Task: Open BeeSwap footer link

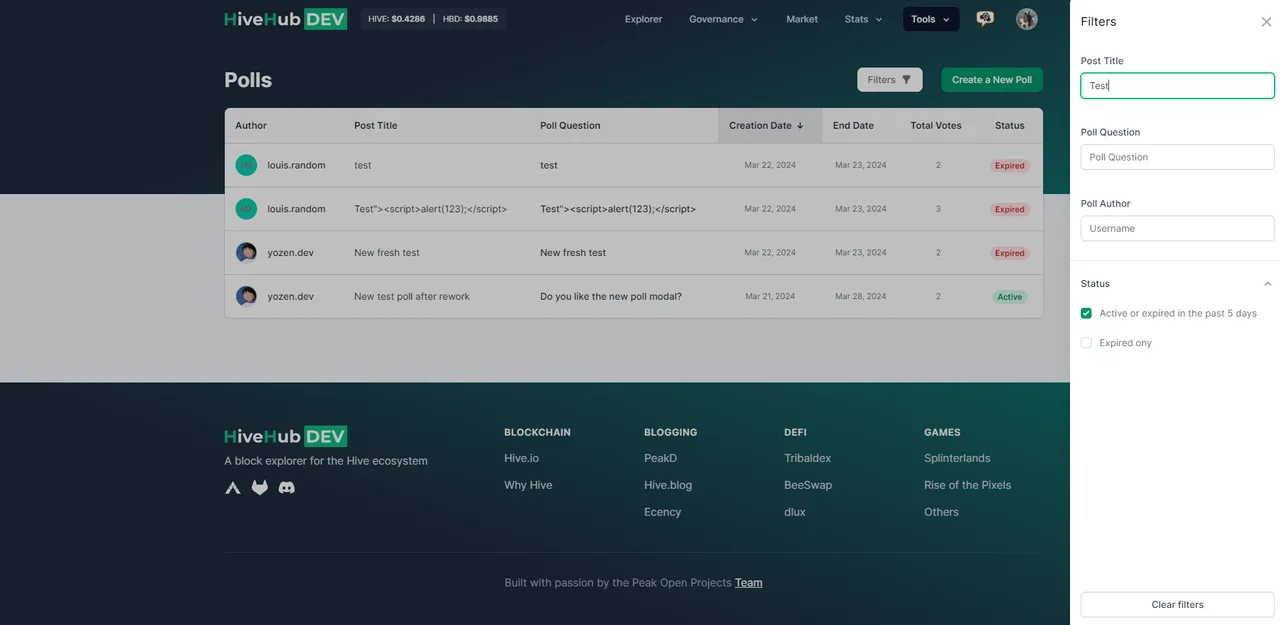Action: [x=808, y=485]
